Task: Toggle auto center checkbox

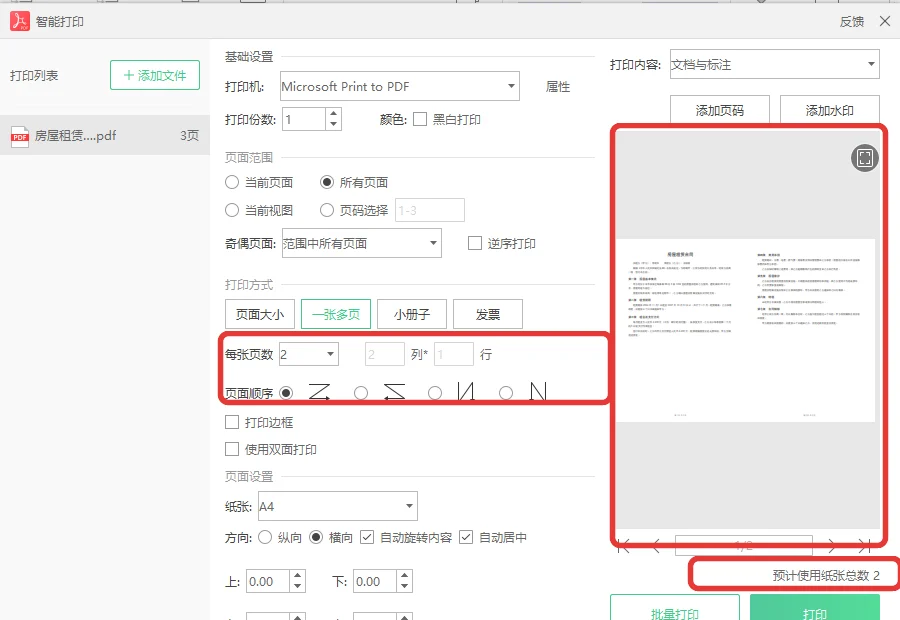Action: click(x=466, y=537)
